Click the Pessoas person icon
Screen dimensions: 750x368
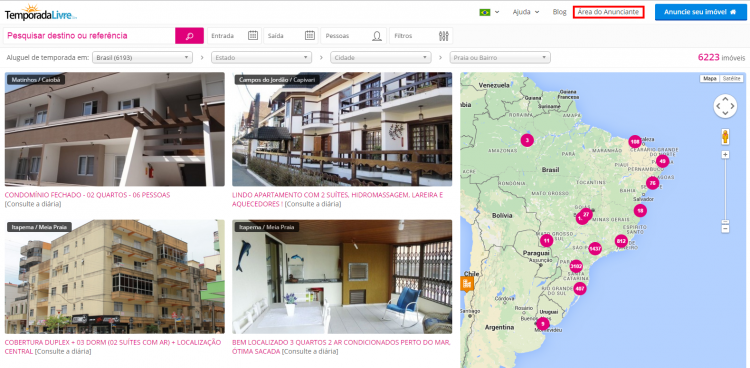click(377, 36)
